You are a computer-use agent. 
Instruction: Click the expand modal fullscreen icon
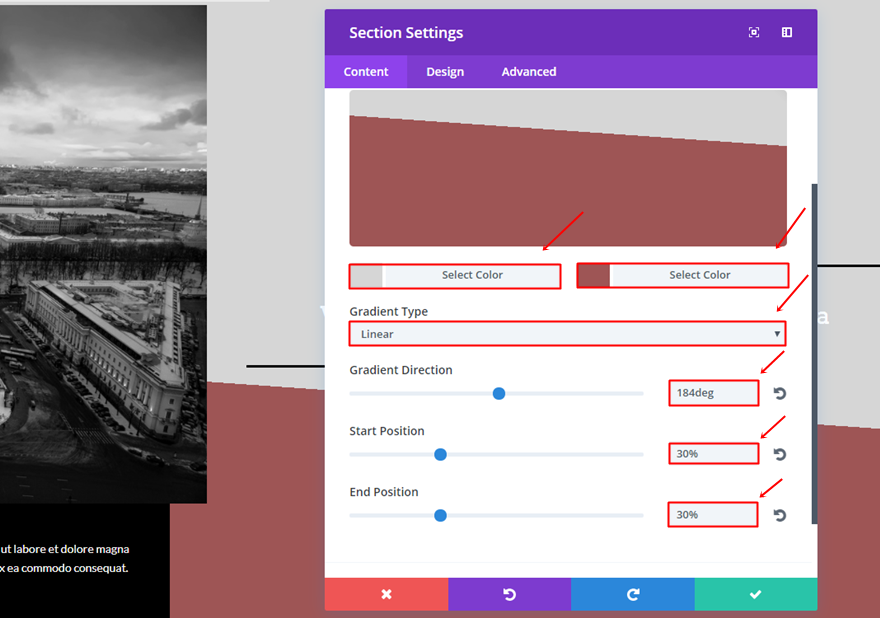[754, 33]
